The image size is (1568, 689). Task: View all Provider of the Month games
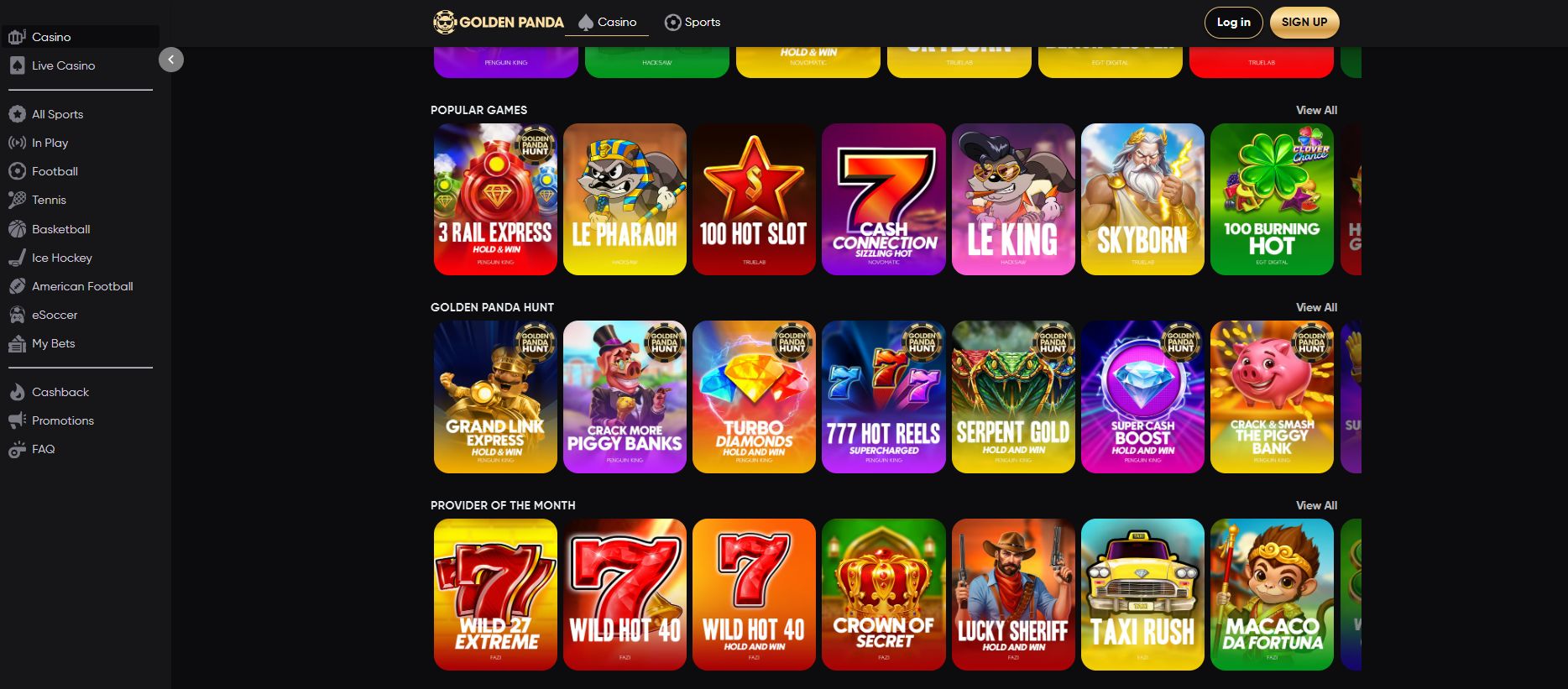[x=1316, y=505]
